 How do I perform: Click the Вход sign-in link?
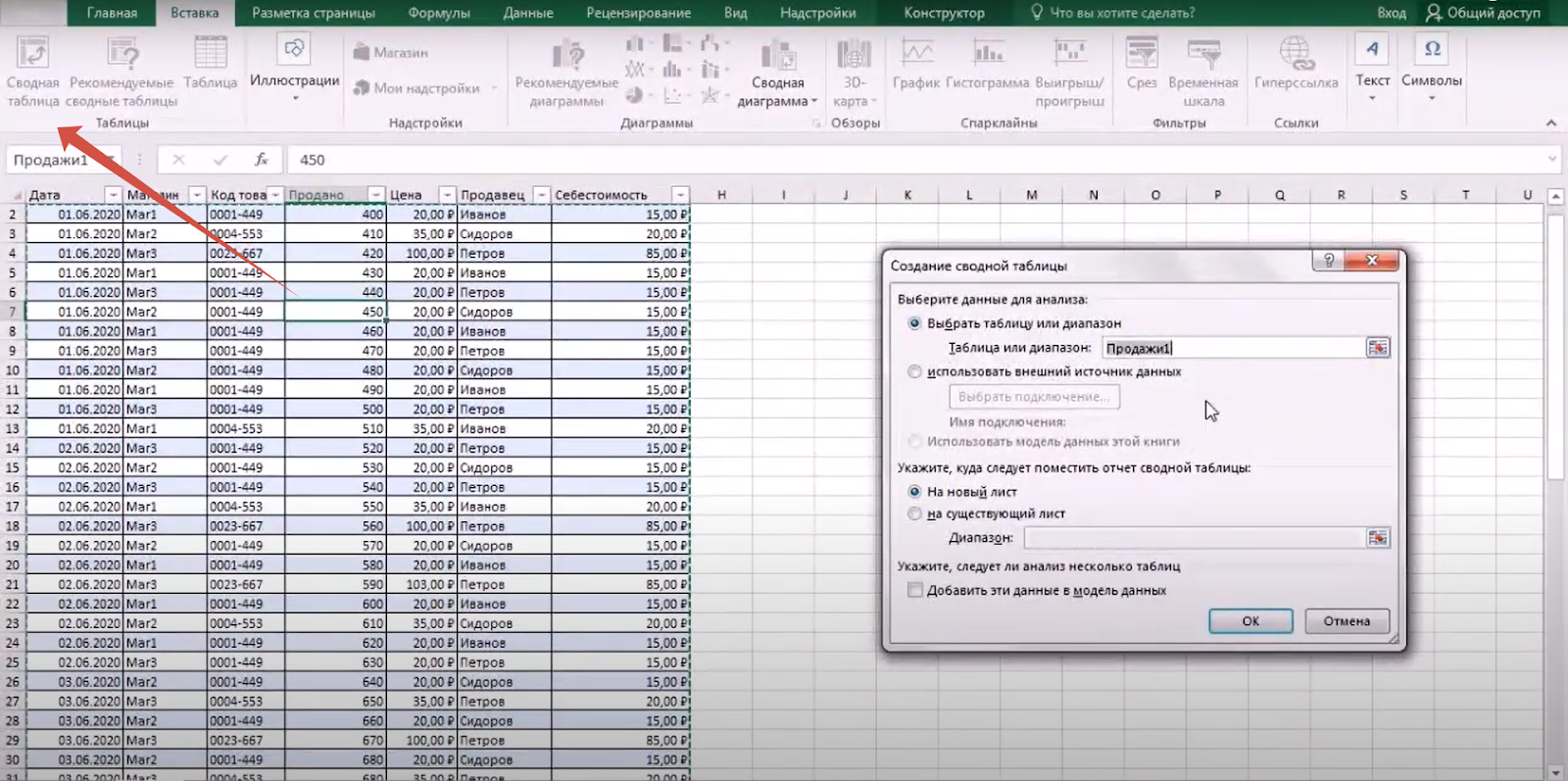[x=1392, y=13]
